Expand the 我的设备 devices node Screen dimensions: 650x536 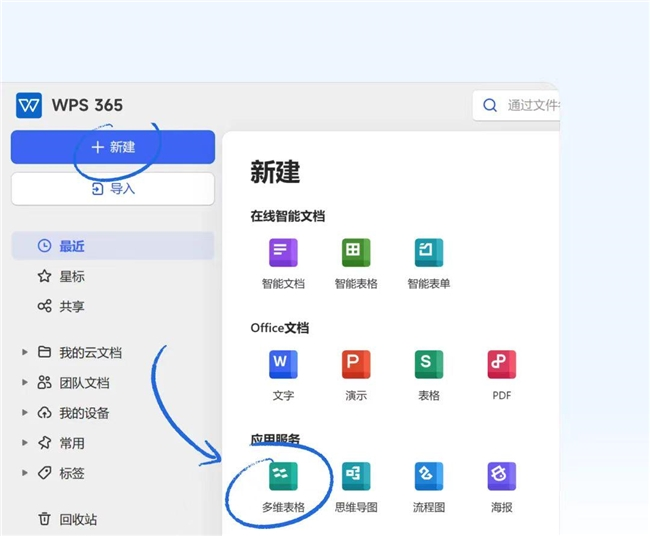pos(24,413)
